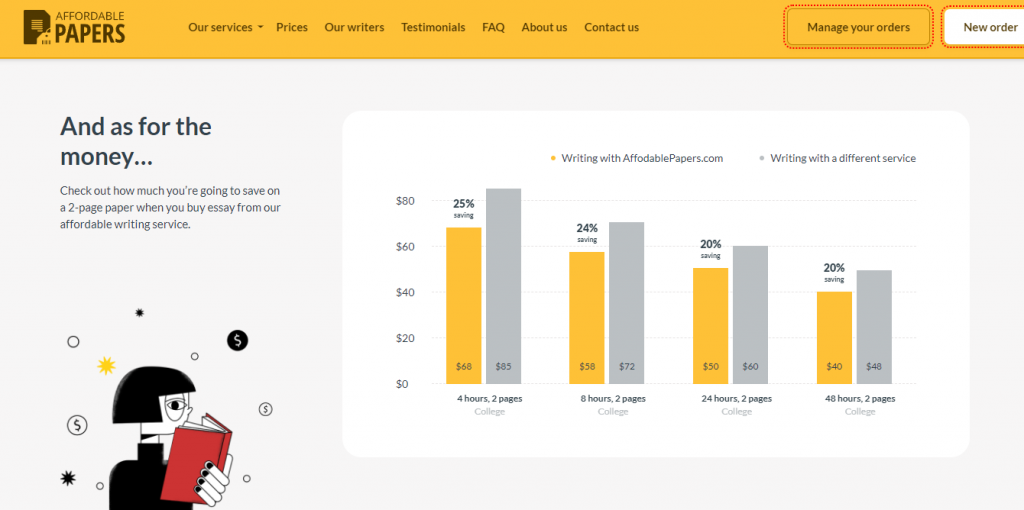Click the Affordable Papers logo

pyautogui.click(x=74, y=27)
